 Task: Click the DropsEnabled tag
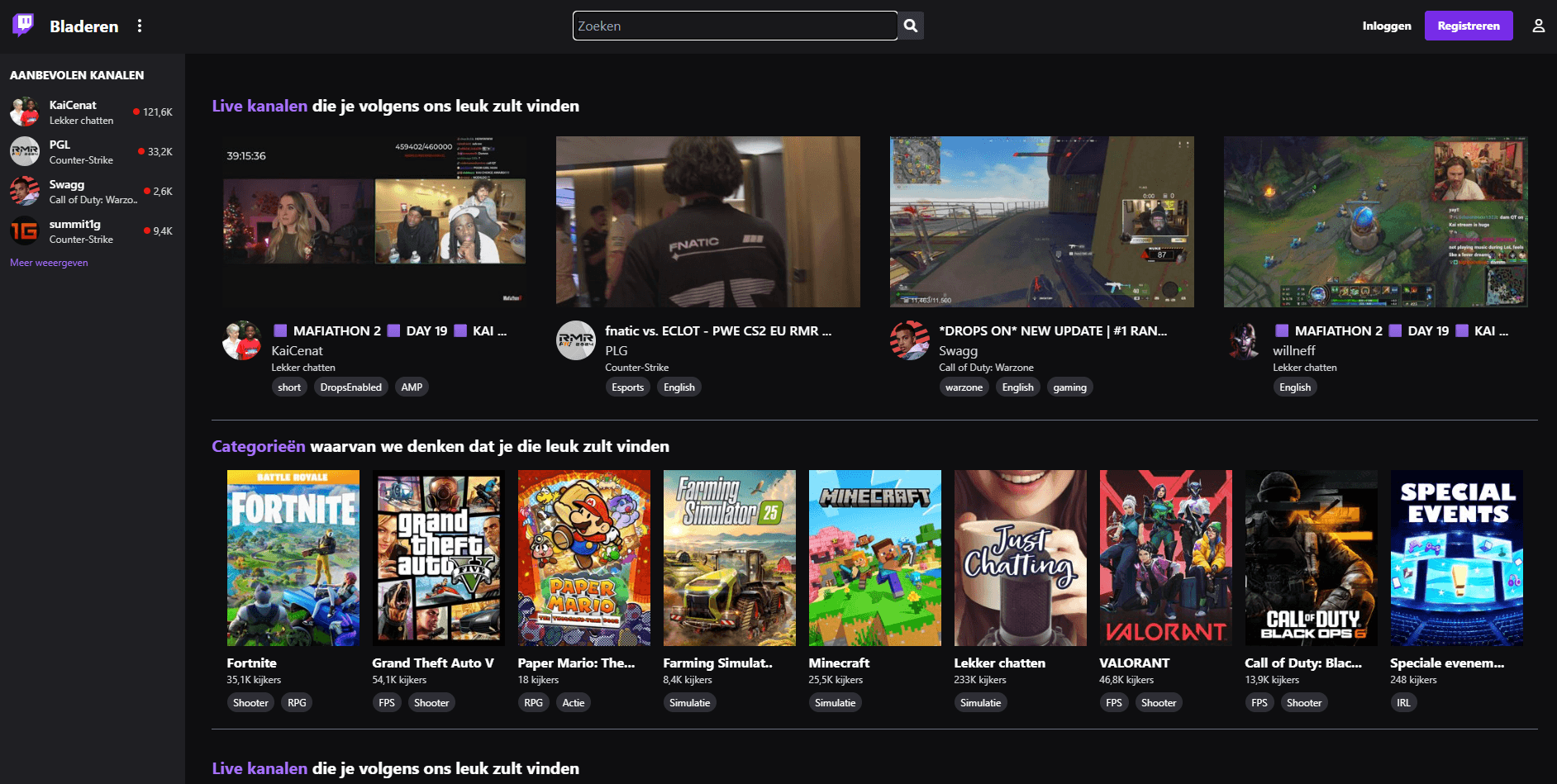(x=351, y=387)
